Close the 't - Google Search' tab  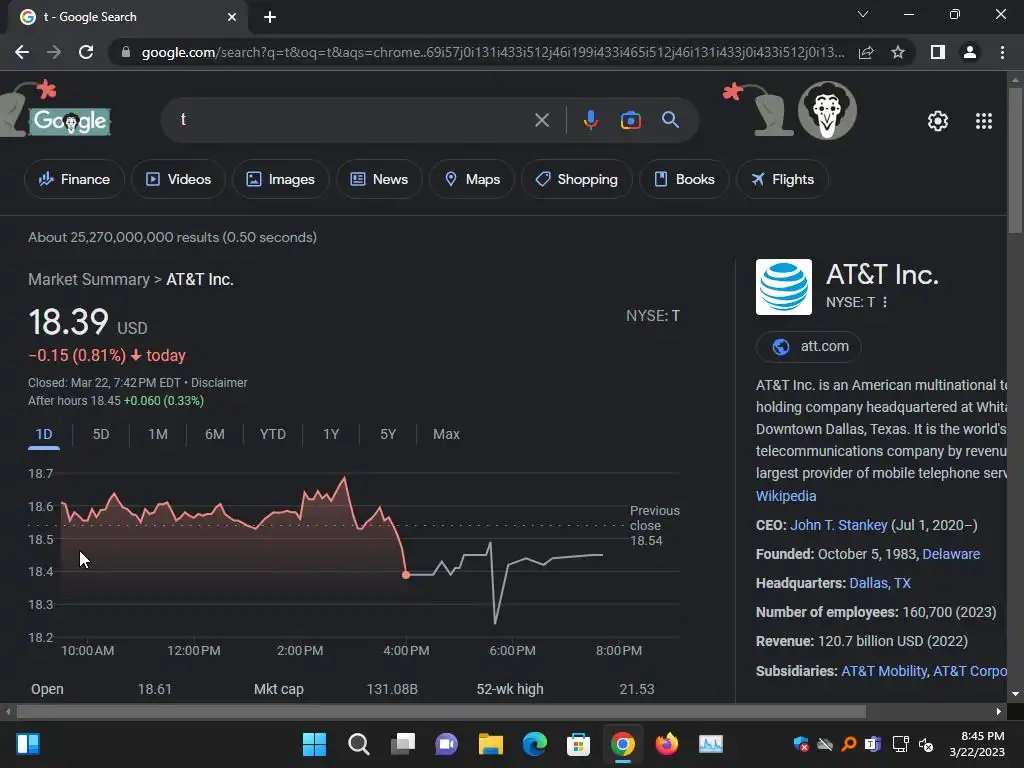click(x=232, y=17)
